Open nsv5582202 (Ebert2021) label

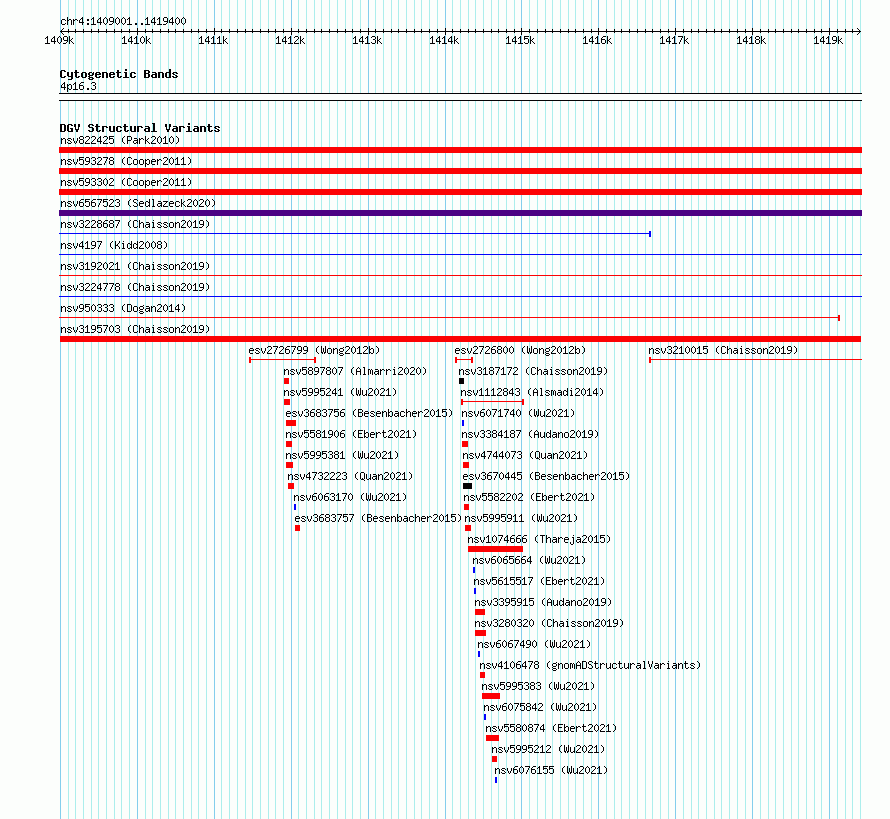click(x=529, y=497)
